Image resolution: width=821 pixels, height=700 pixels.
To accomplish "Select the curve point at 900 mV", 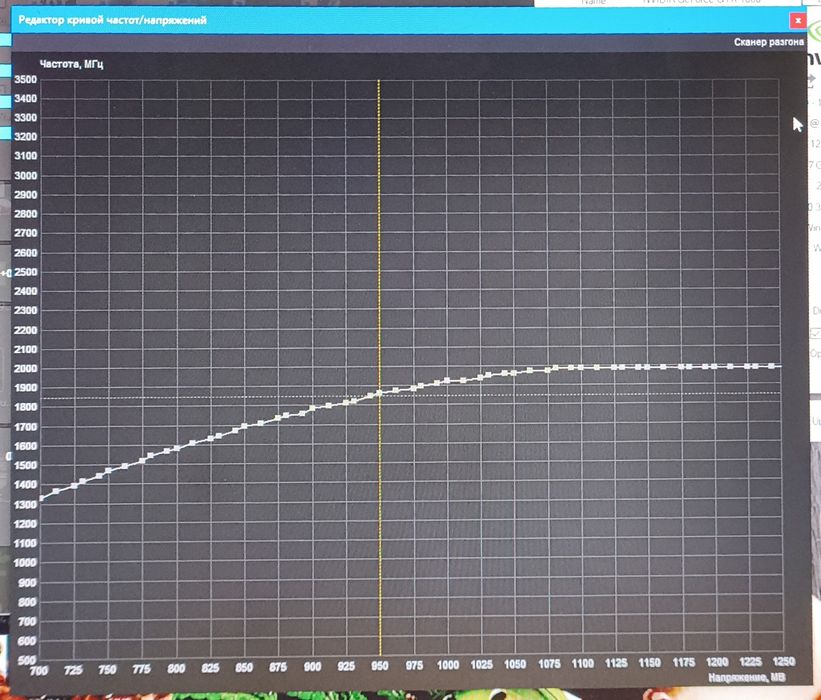I will 313,408.
